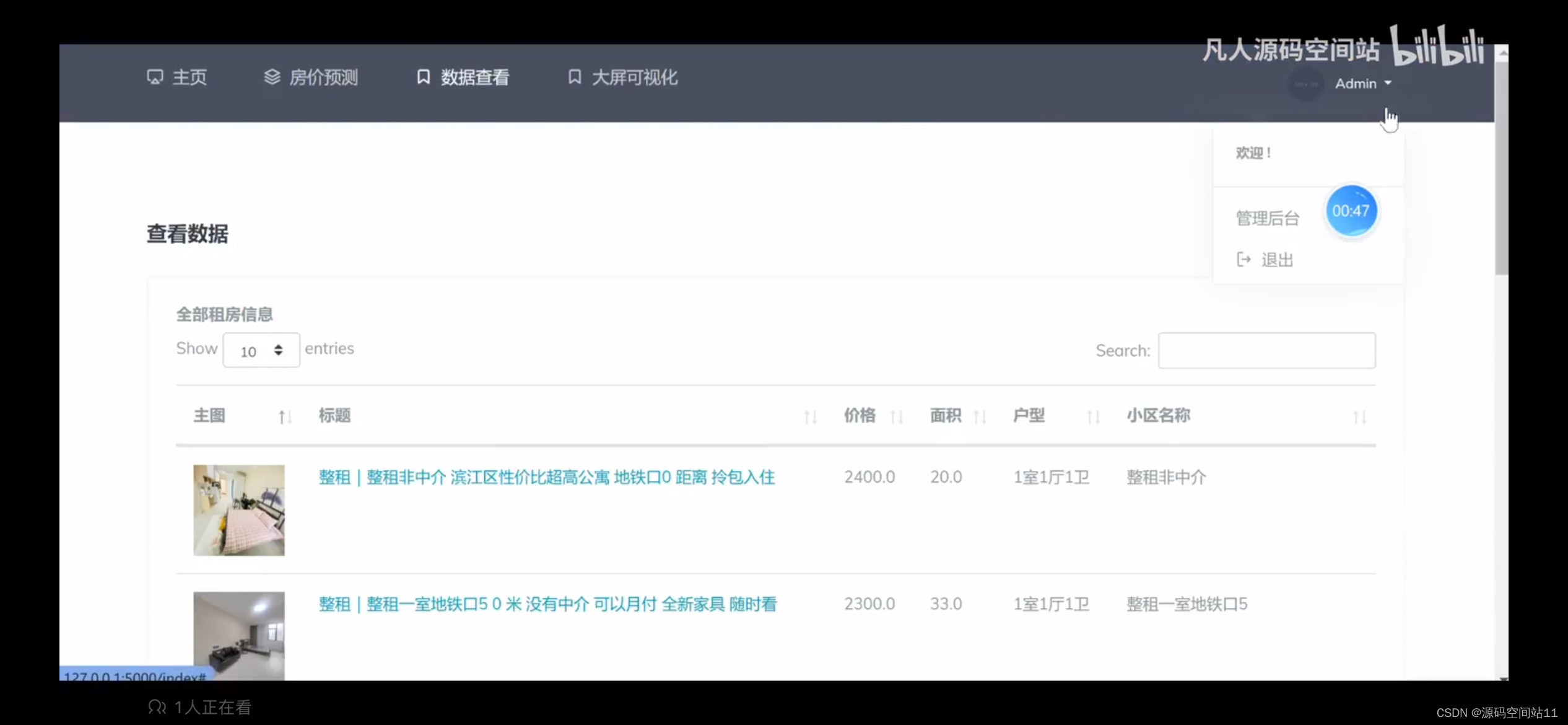This screenshot has width=1568, height=725.
Task: Click the logout arrow icon next to 退出
Action: [x=1244, y=259]
